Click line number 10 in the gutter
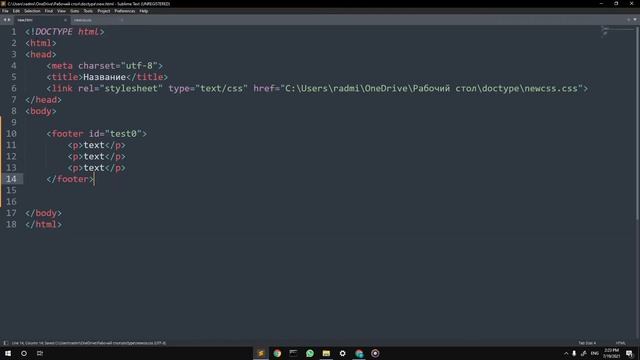640x360 pixels. (x=11, y=134)
